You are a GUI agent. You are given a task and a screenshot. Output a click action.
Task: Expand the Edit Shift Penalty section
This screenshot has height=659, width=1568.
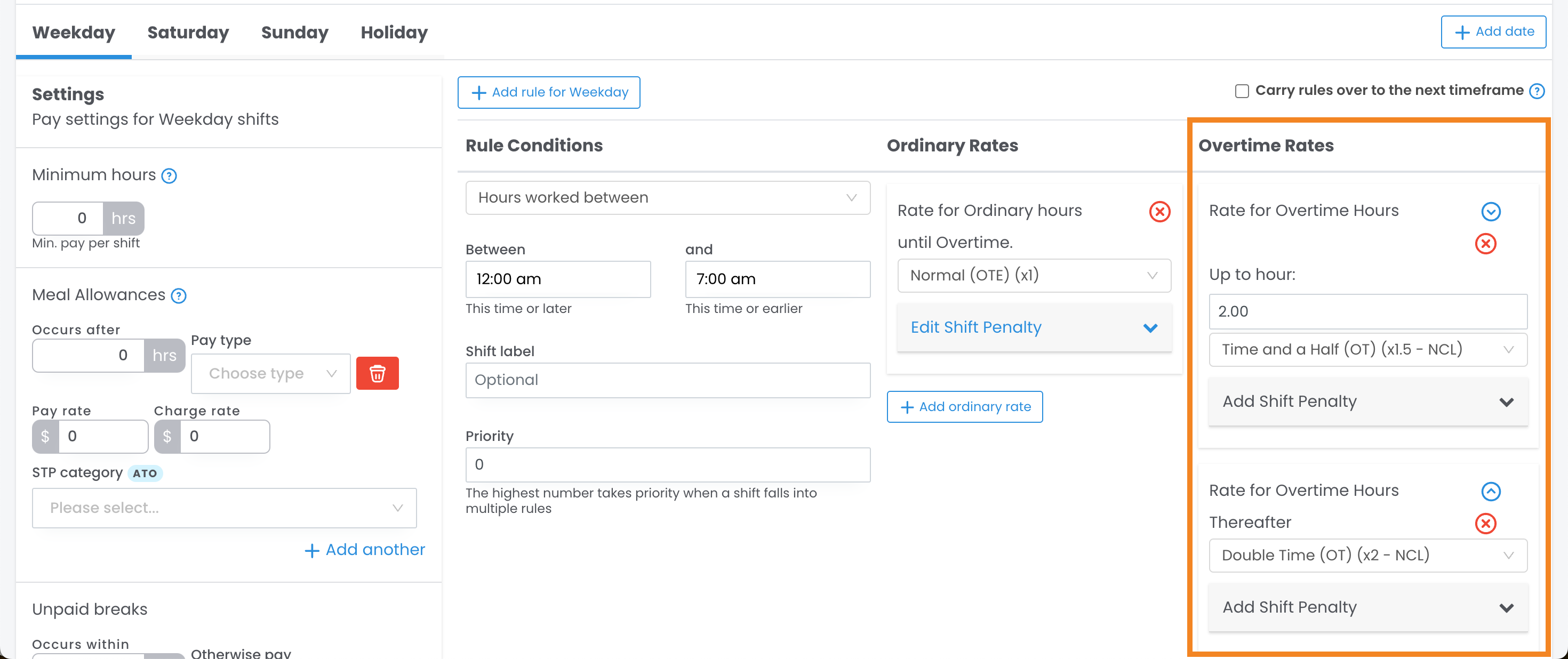point(1034,327)
